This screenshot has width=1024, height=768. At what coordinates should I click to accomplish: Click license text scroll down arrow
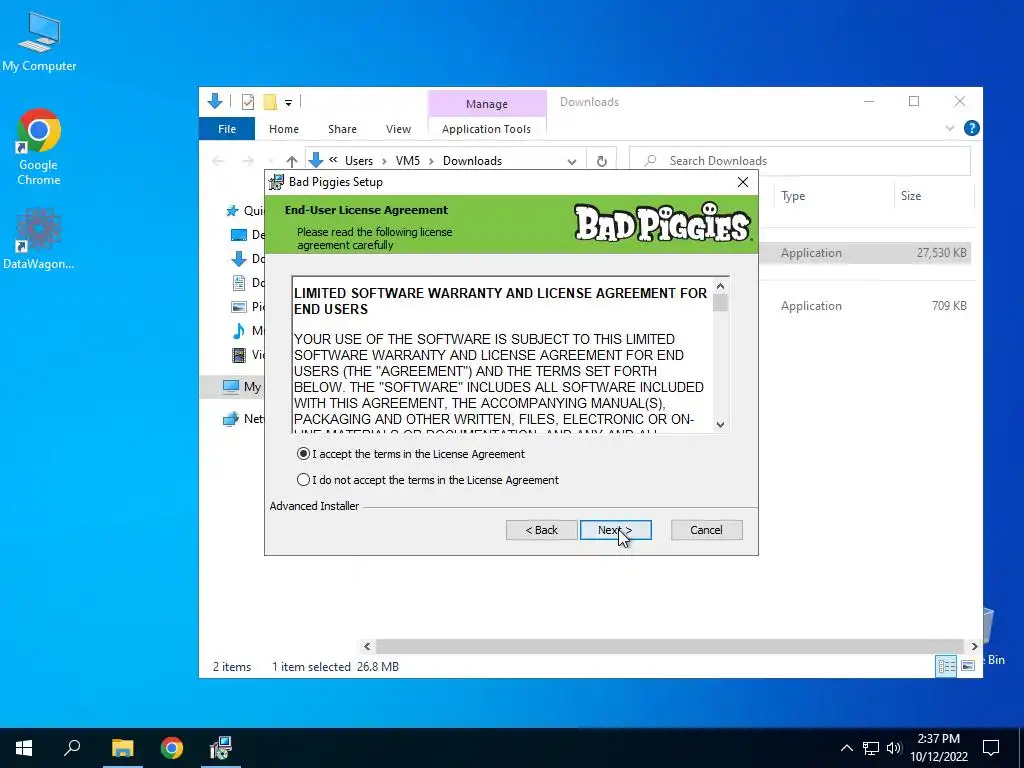point(720,424)
